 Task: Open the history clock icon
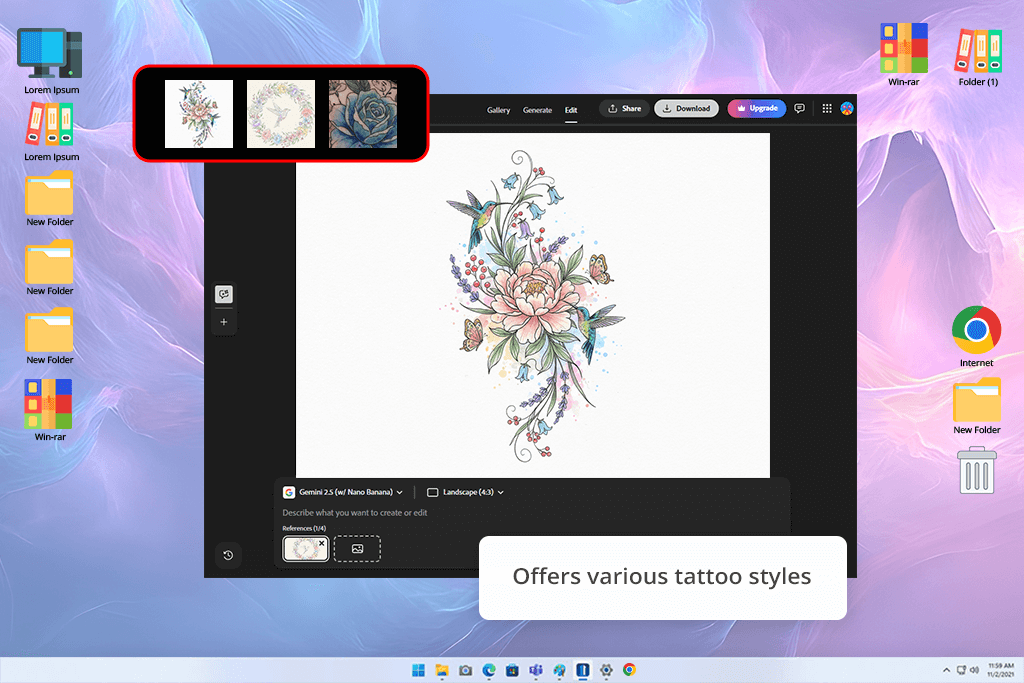click(x=228, y=555)
